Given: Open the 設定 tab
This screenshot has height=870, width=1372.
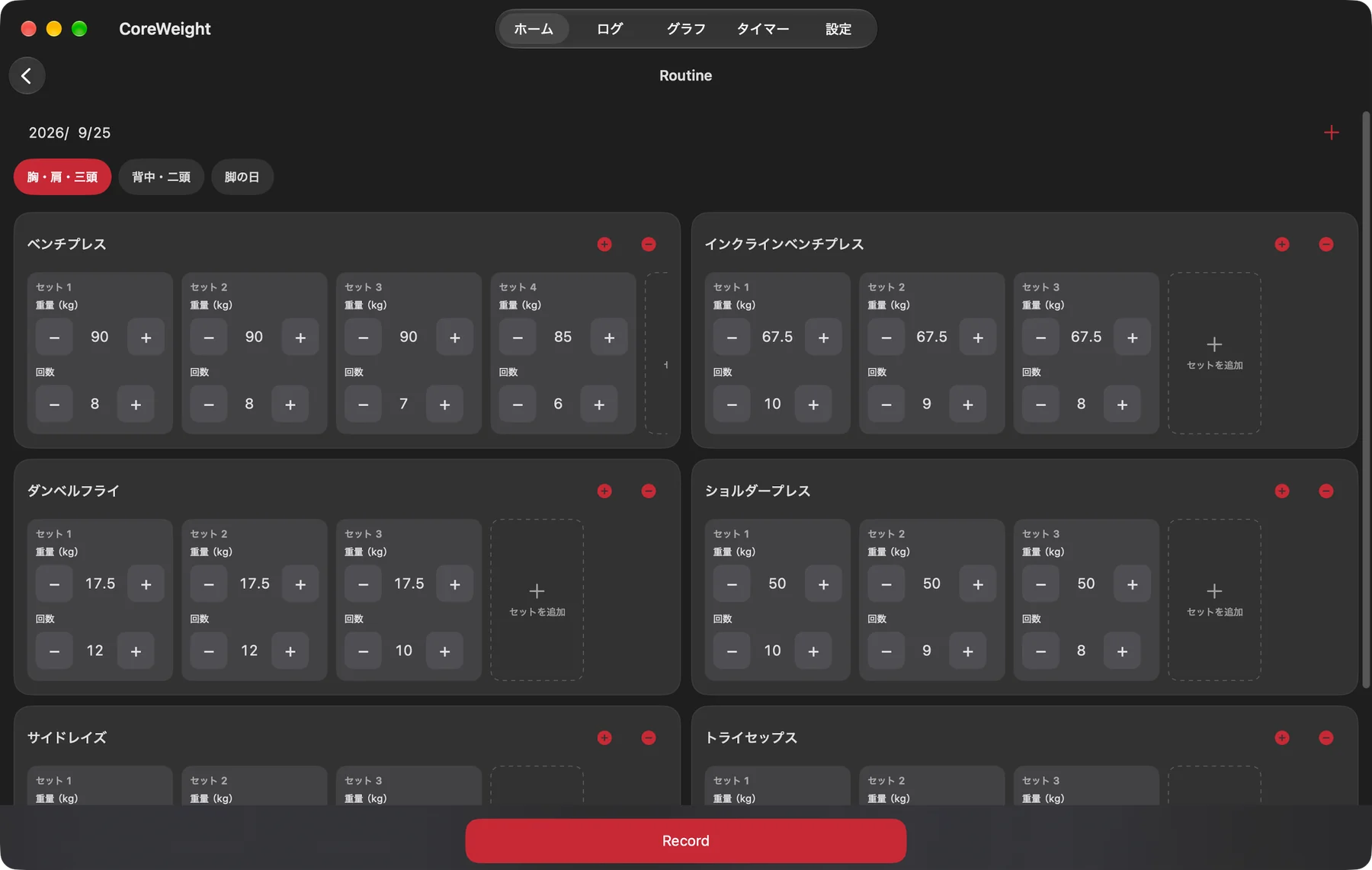Looking at the screenshot, I should click(x=838, y=29).
